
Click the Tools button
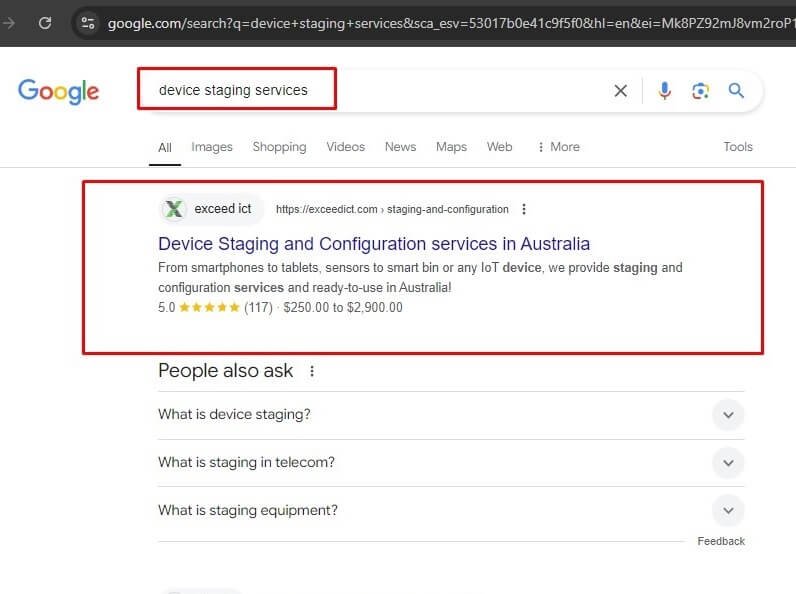point(738,147)
